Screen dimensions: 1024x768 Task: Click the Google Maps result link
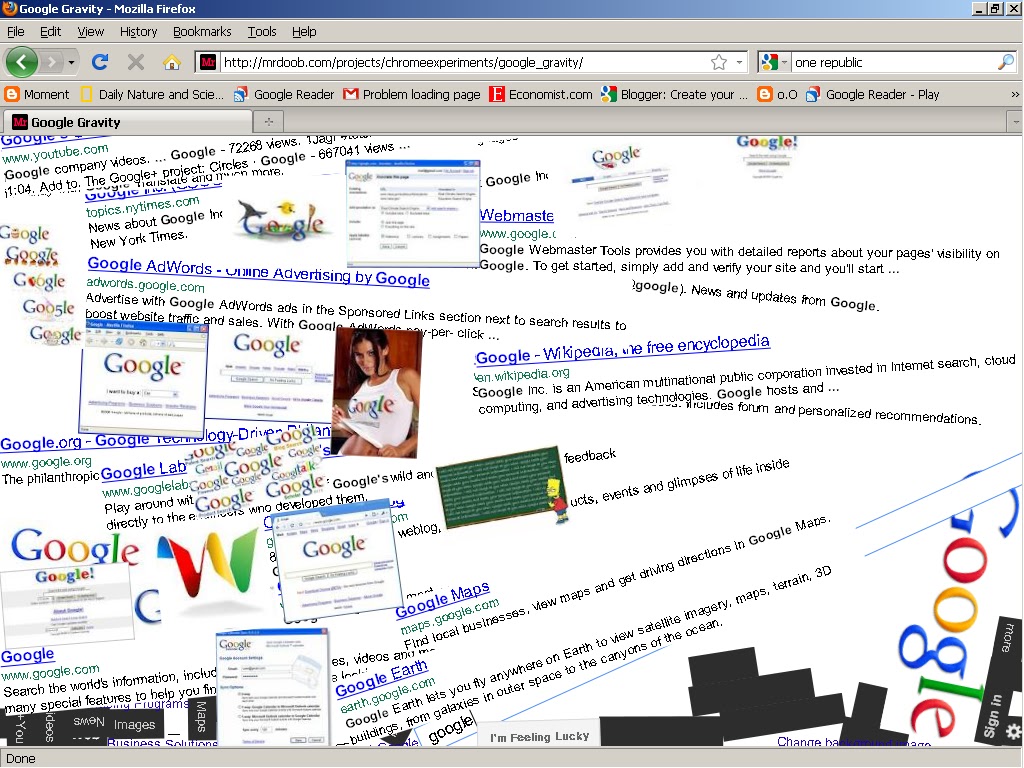[x=442, y=600]
